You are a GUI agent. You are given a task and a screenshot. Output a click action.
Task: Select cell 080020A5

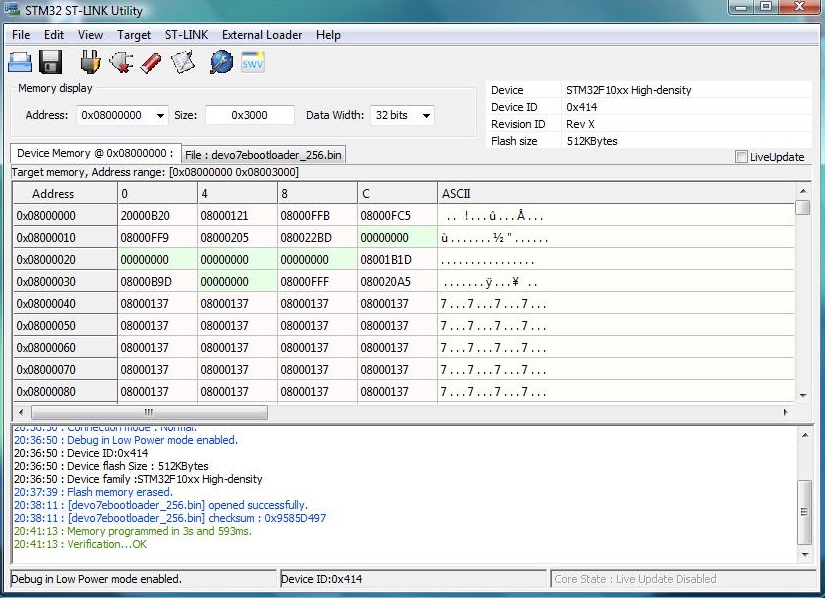tap(397, 282)
